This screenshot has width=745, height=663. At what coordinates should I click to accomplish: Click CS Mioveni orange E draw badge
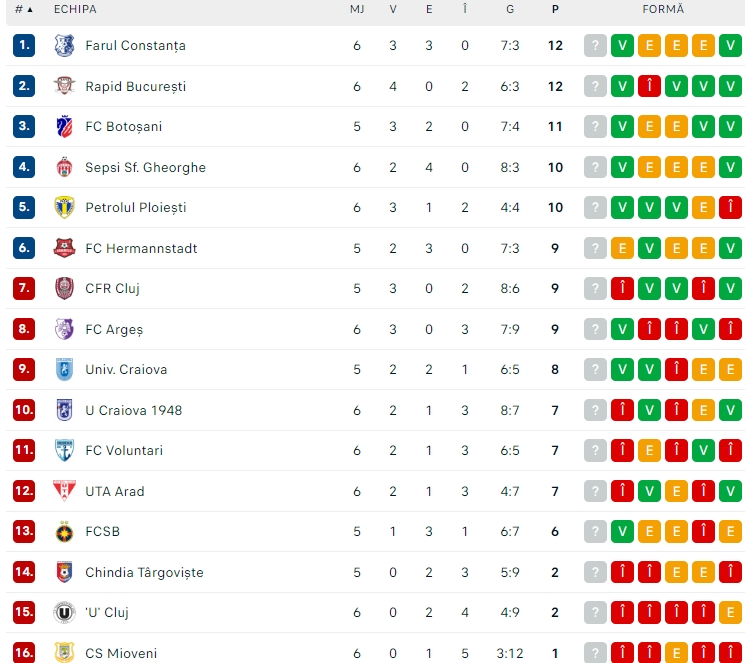[x=676, y=653]
